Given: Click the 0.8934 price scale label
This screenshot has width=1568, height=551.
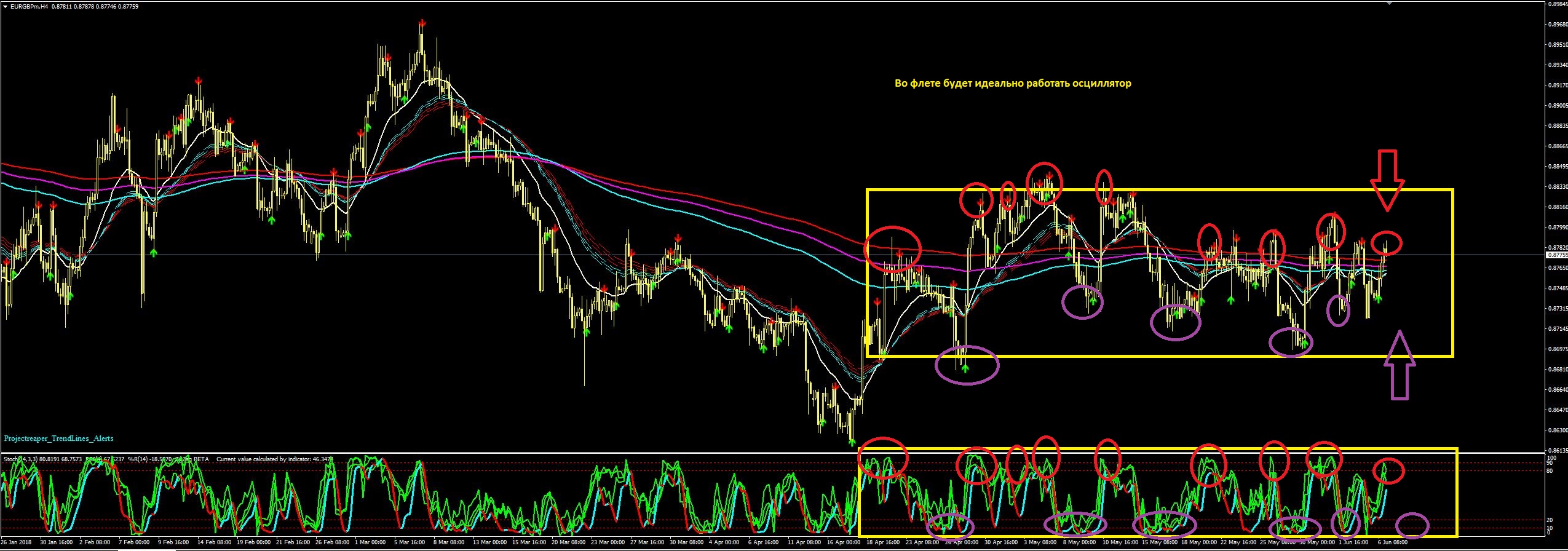Looking at the screenshot, I should tap(1557, 65).
